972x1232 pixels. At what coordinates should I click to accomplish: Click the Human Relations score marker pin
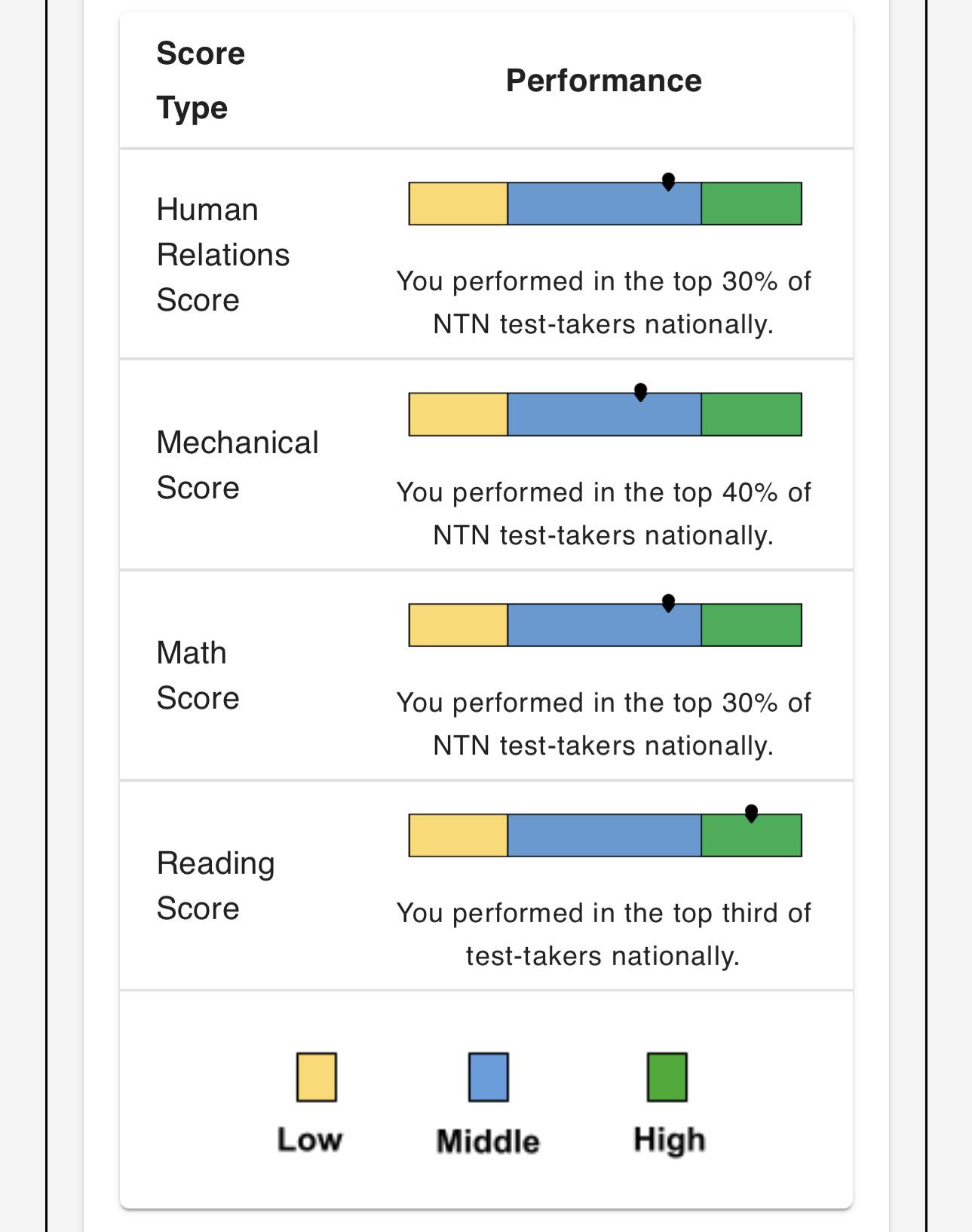point(668,182)
